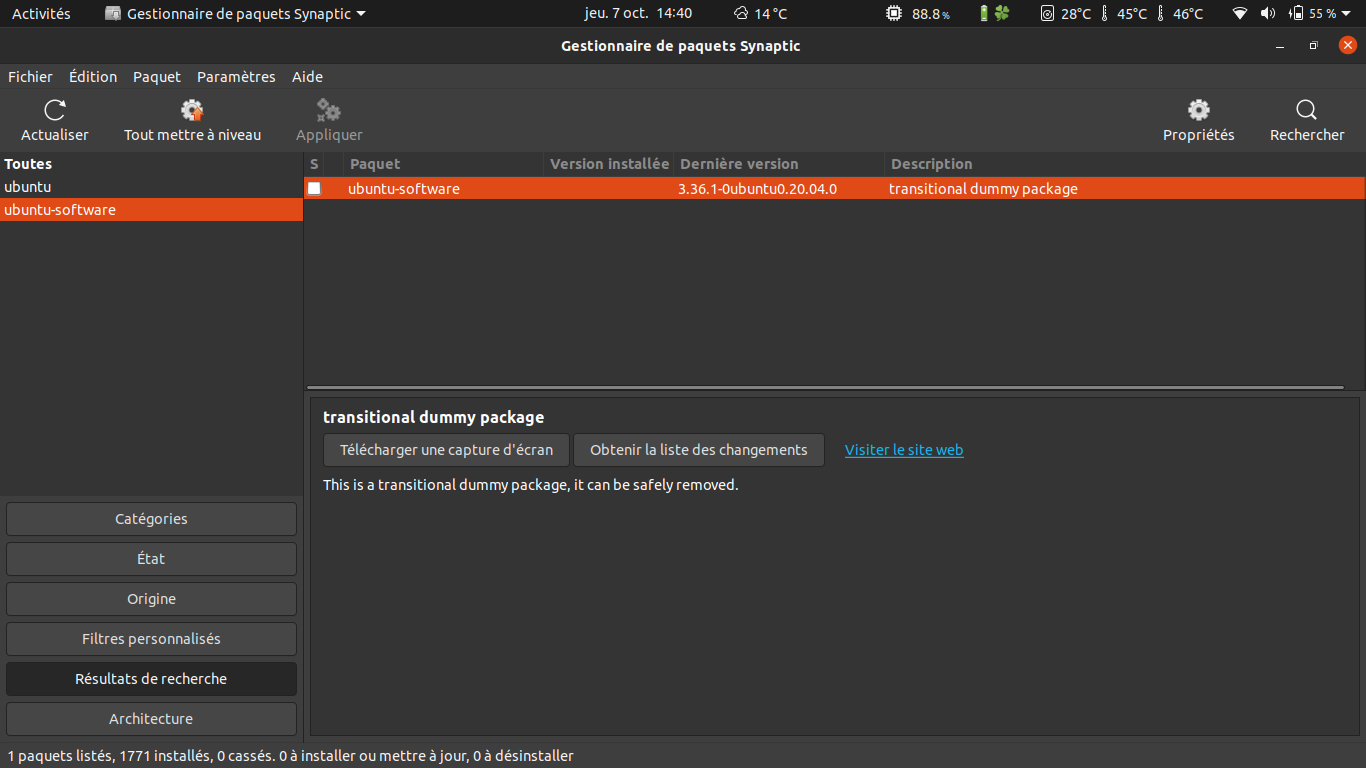The image size is (1366, 768).
Task: Click the horizontal scrollbar under package list
Action: 825,387
